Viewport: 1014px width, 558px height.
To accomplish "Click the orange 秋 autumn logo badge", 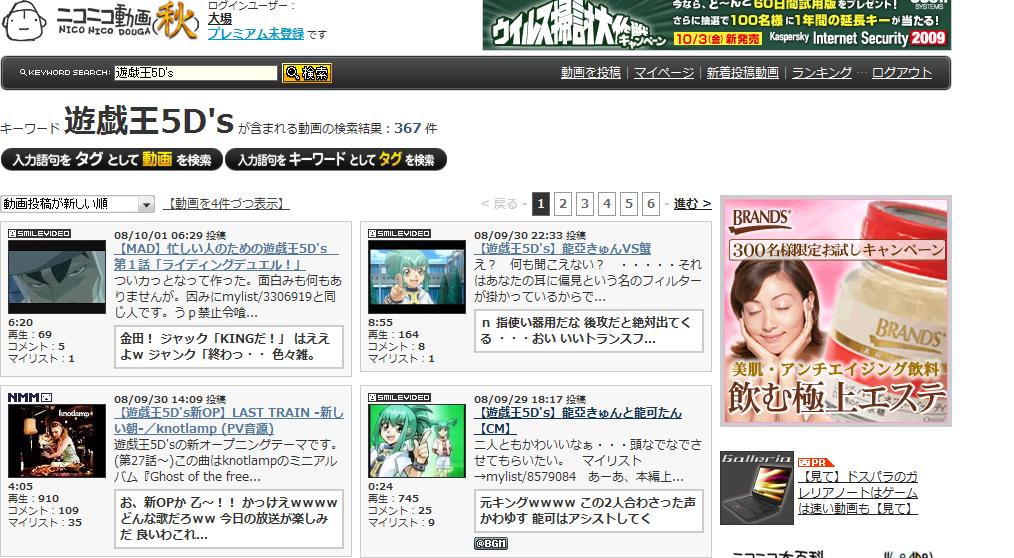I will 177,20.
